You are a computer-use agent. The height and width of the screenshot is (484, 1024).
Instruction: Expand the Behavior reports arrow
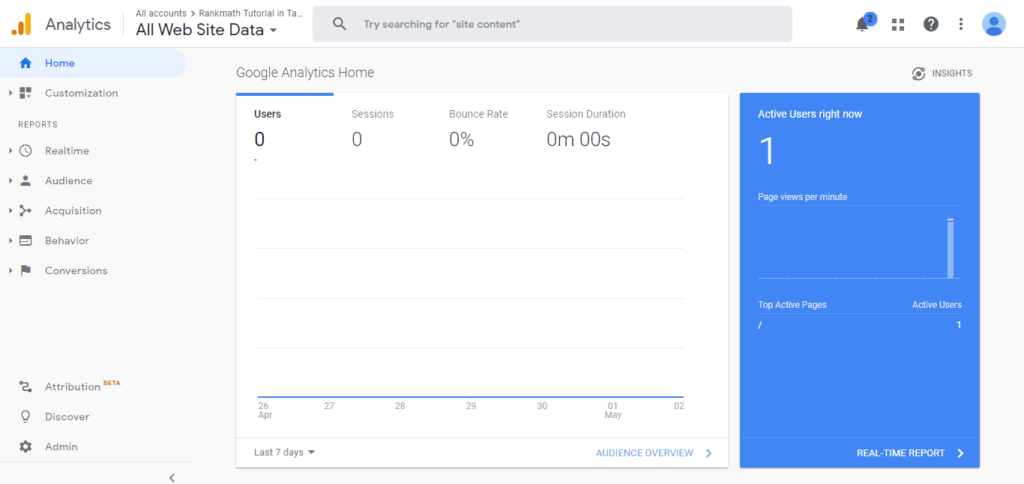[x=11, y=241]
